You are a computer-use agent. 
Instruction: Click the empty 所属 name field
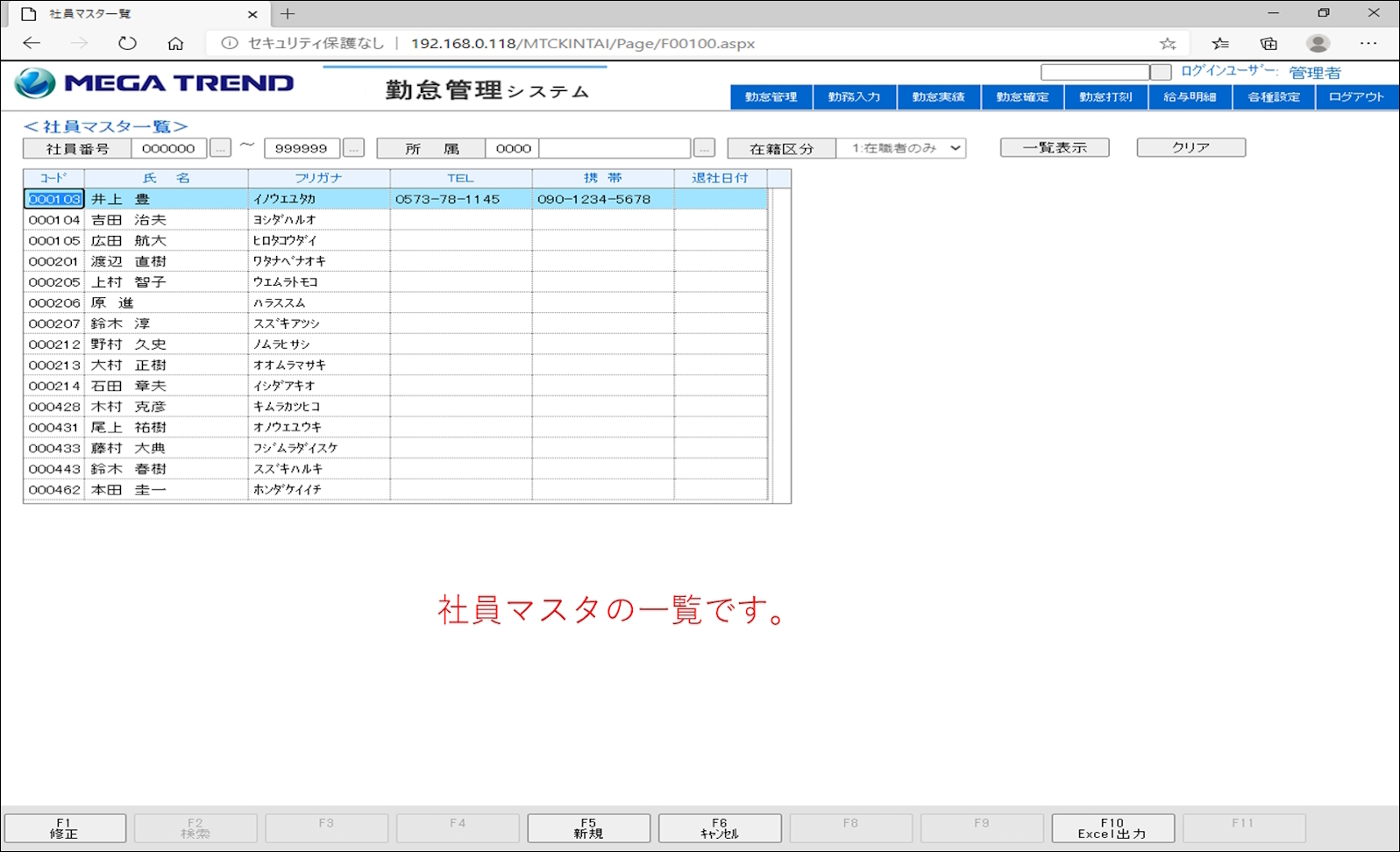[615, 148]
